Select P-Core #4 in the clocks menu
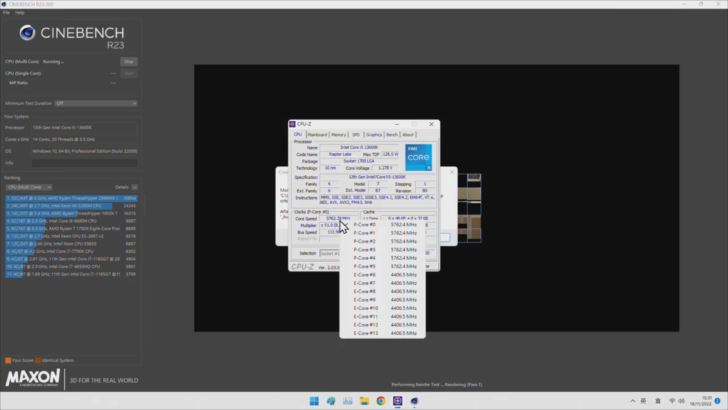 (x=383, y=258)
